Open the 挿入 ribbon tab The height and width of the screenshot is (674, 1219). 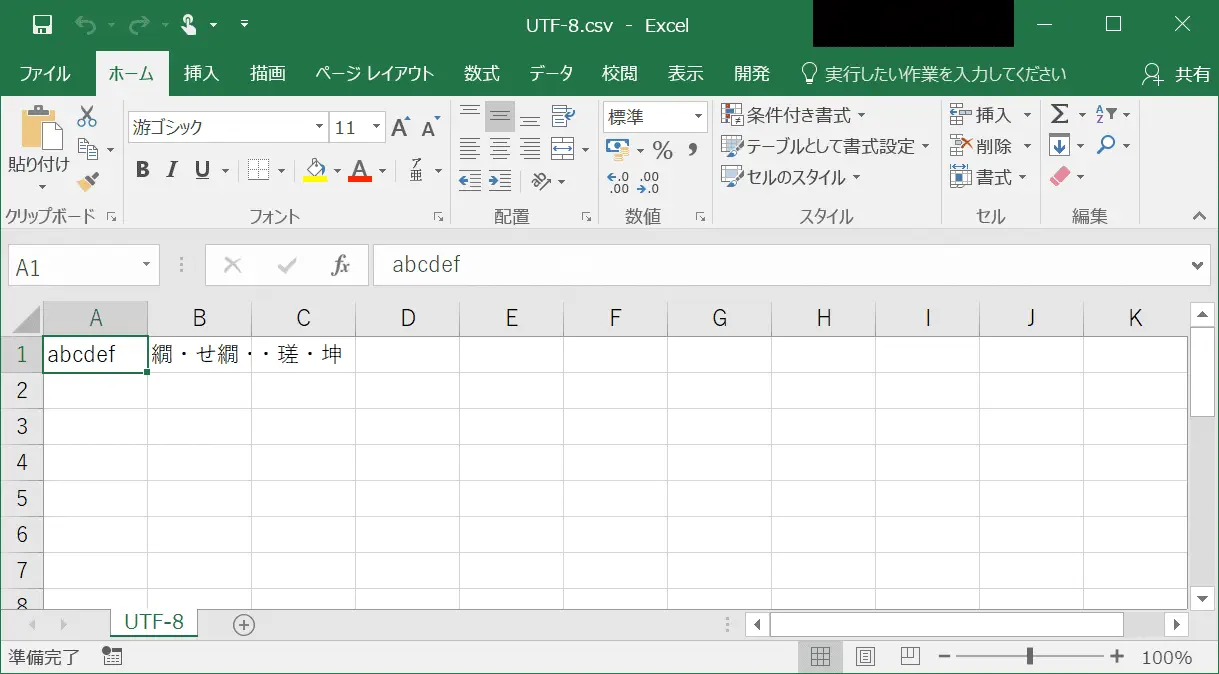click(x=201, y=74)
